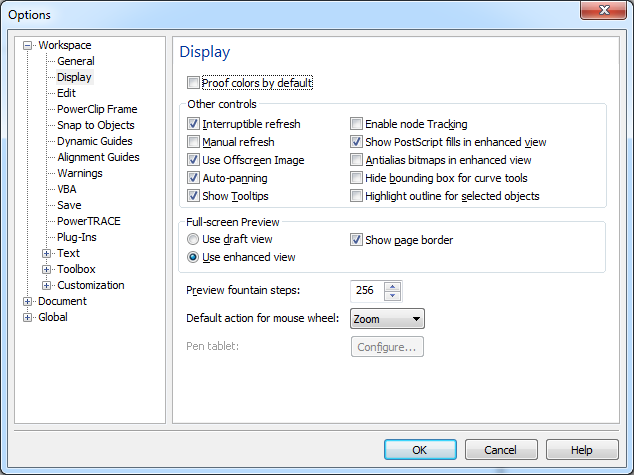
Task: Enable Proof colors by default checkbox
Action: (193, 83)
